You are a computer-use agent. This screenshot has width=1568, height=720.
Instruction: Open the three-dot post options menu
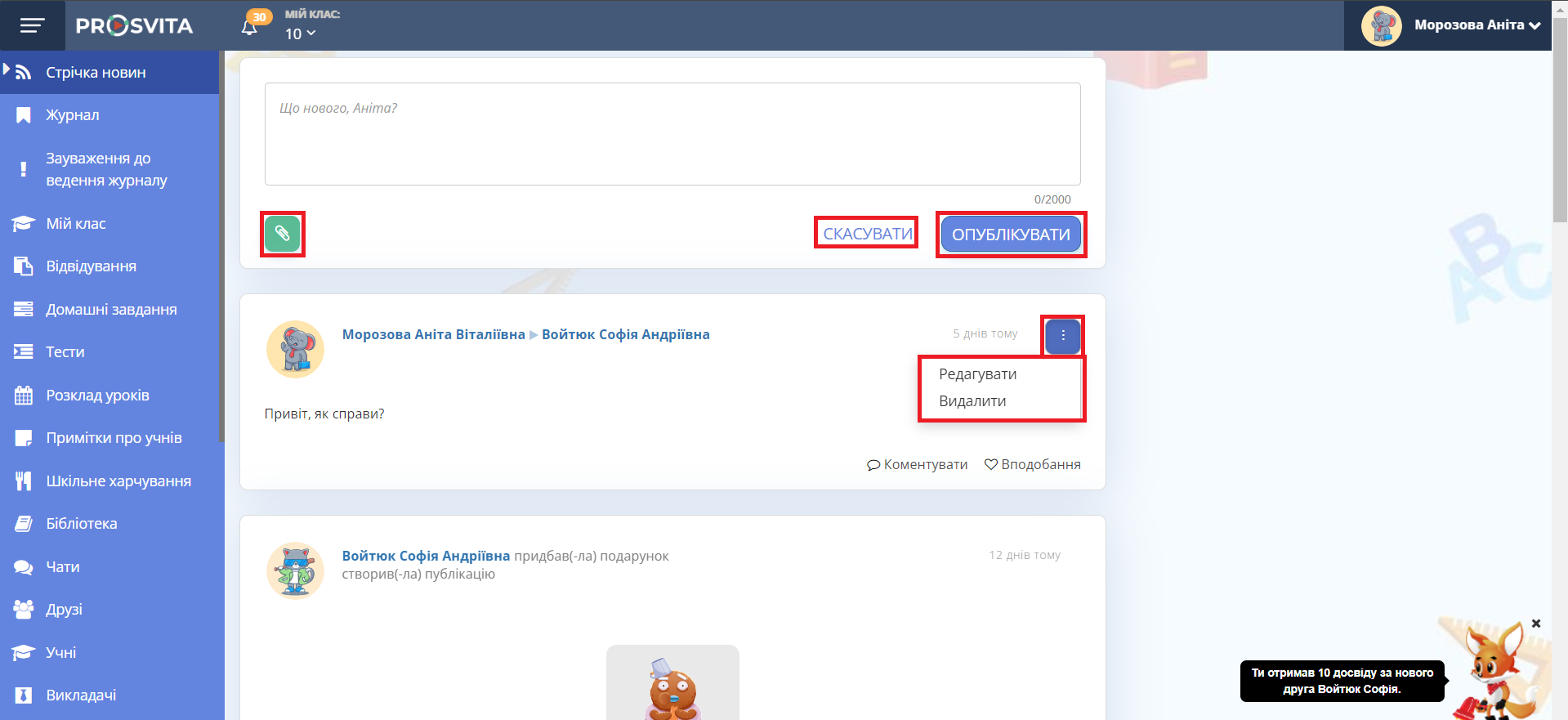1062,336
